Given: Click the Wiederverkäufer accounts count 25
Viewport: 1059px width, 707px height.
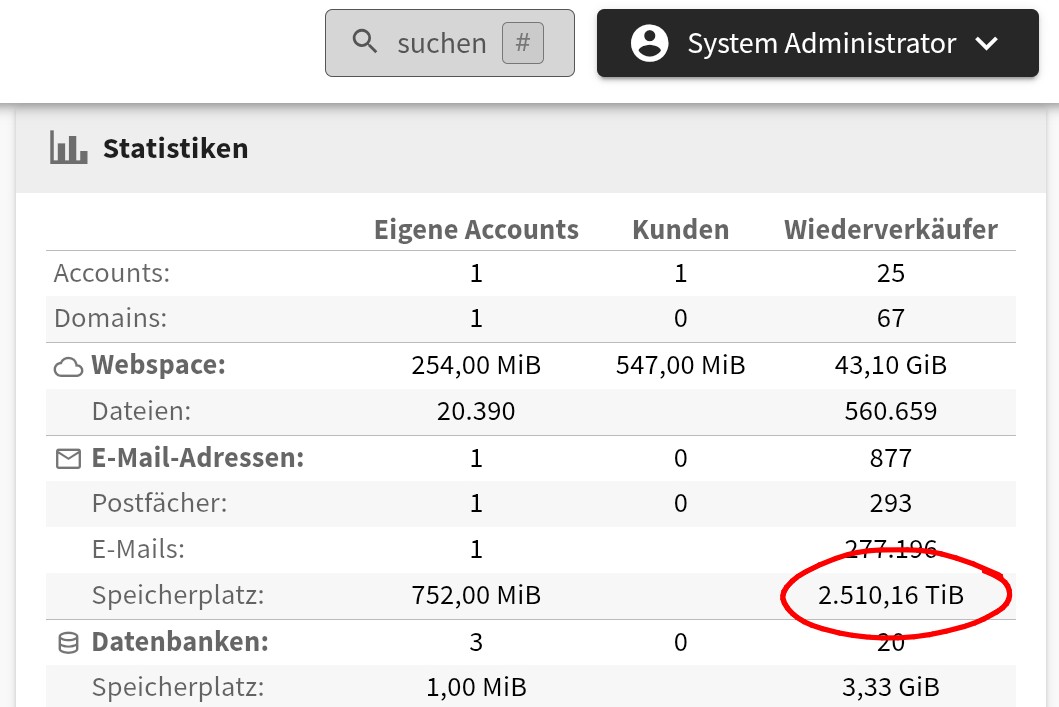Looking at the screenshot, I should coord(890,274).
